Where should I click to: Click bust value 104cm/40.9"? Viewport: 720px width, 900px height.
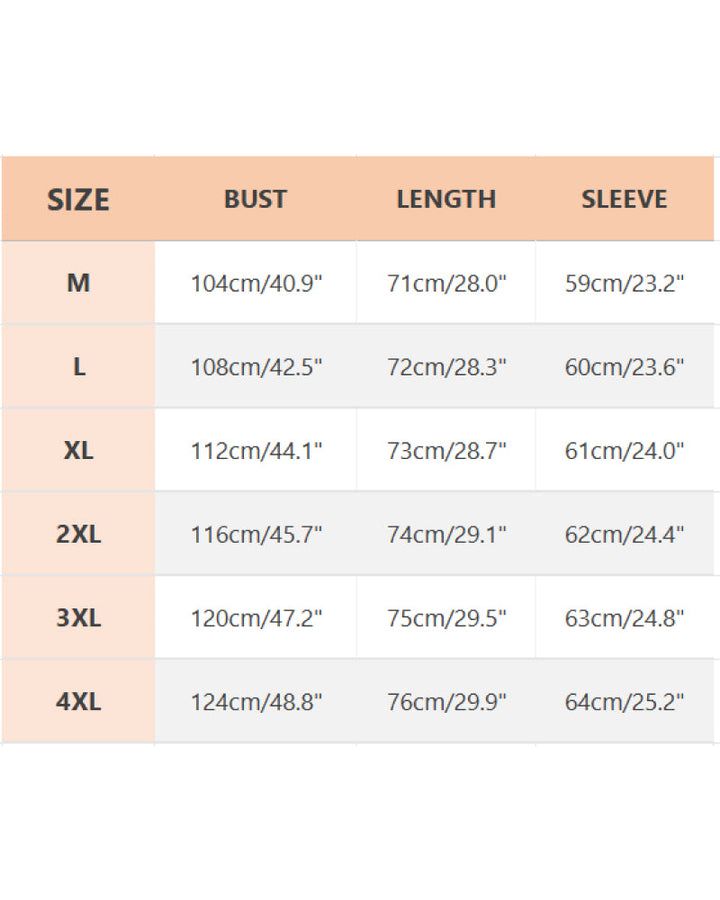click(256, 284)
